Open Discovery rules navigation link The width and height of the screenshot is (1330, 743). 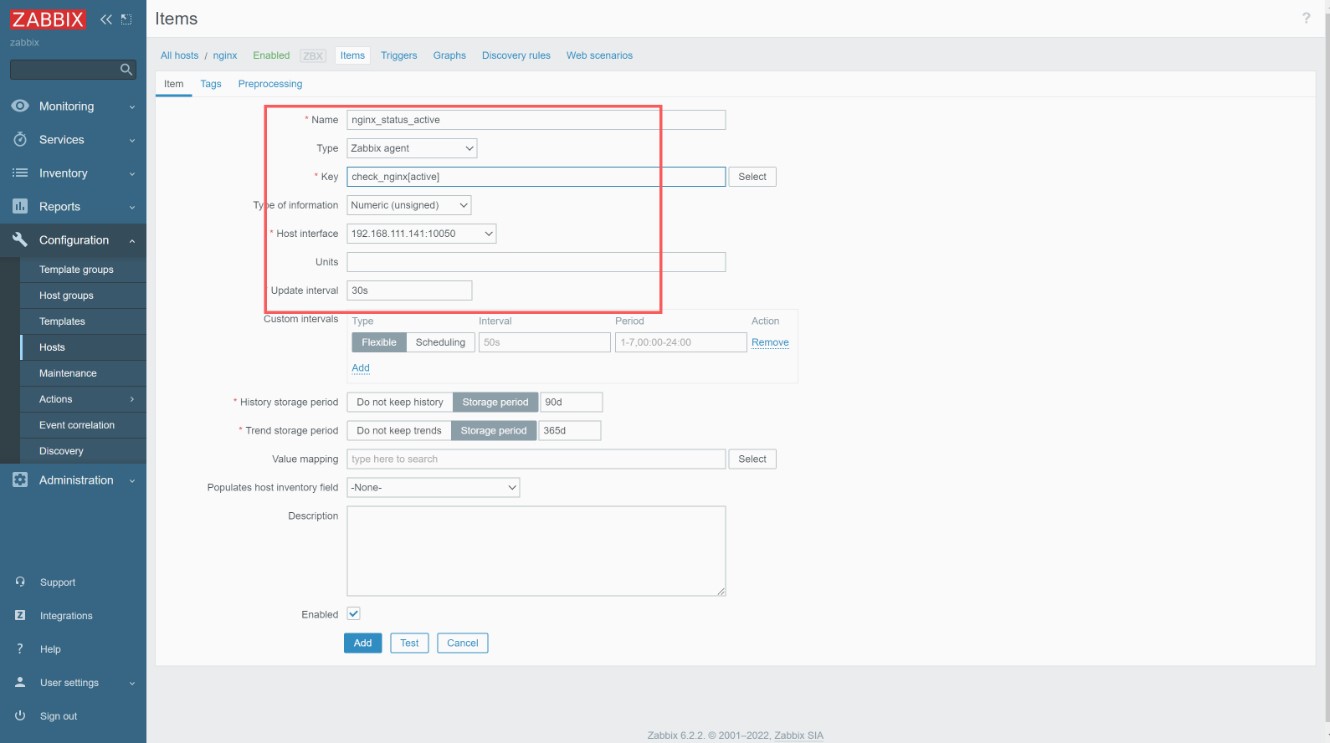pos(516,55)
